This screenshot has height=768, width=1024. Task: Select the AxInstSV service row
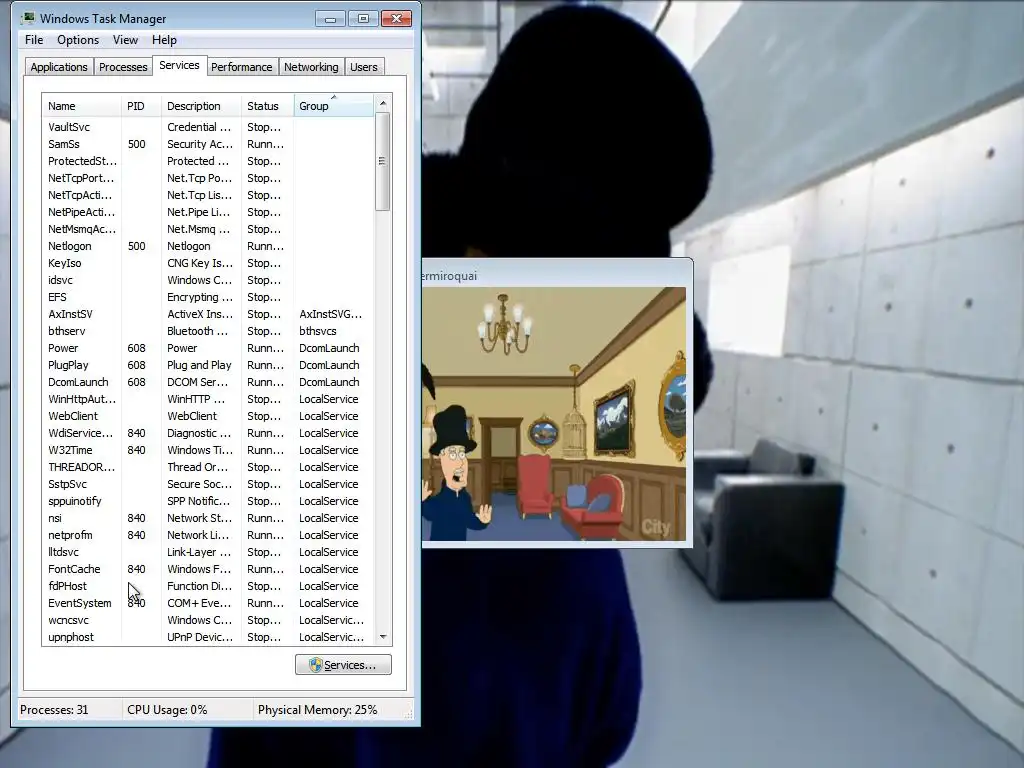208,313
